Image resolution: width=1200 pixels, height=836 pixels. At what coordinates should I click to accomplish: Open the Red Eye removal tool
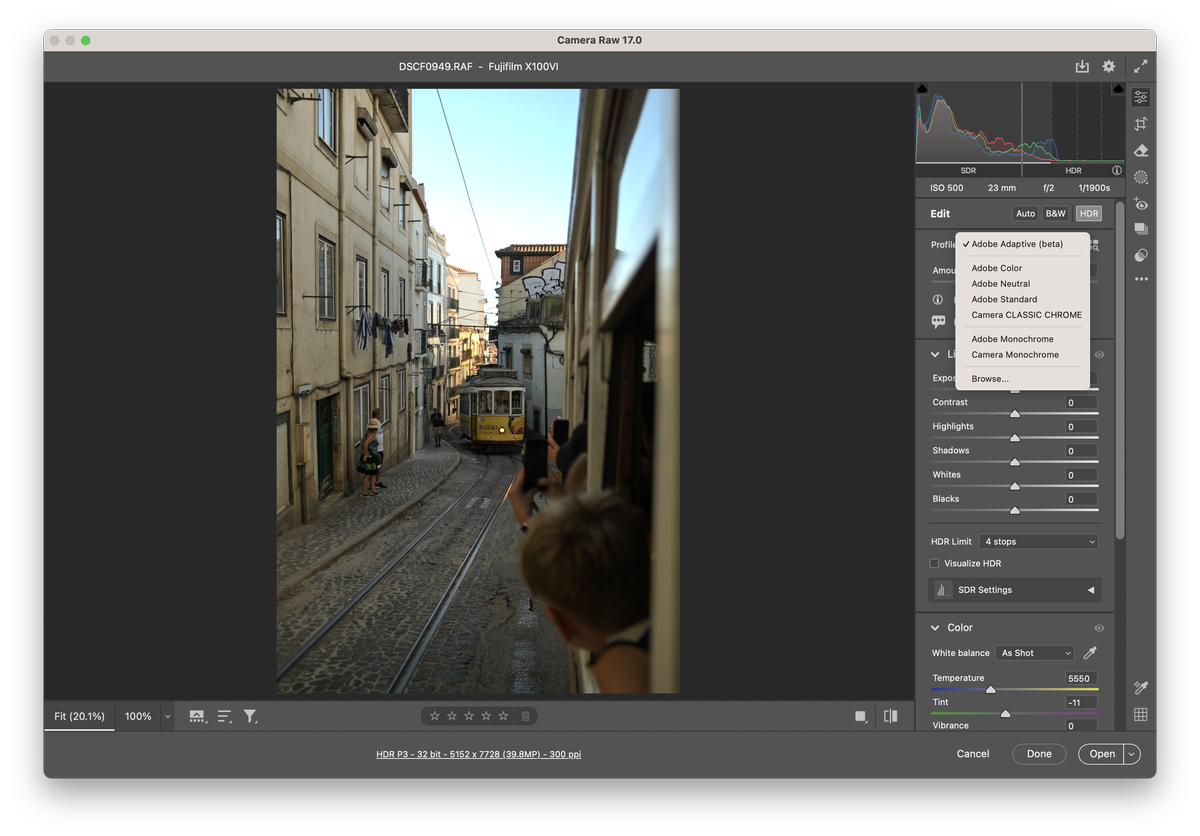click(1141, 204)
